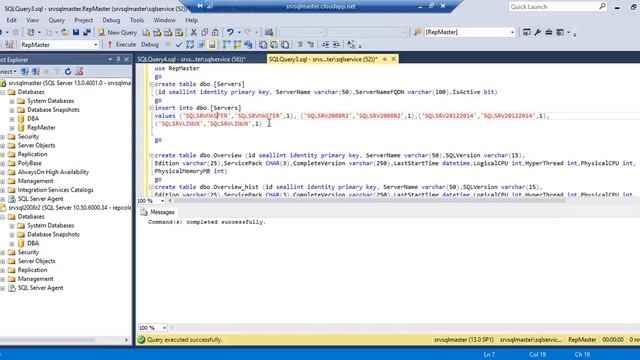Click the Specify Values for Template Parameters icon

click(x=351, y=44)
